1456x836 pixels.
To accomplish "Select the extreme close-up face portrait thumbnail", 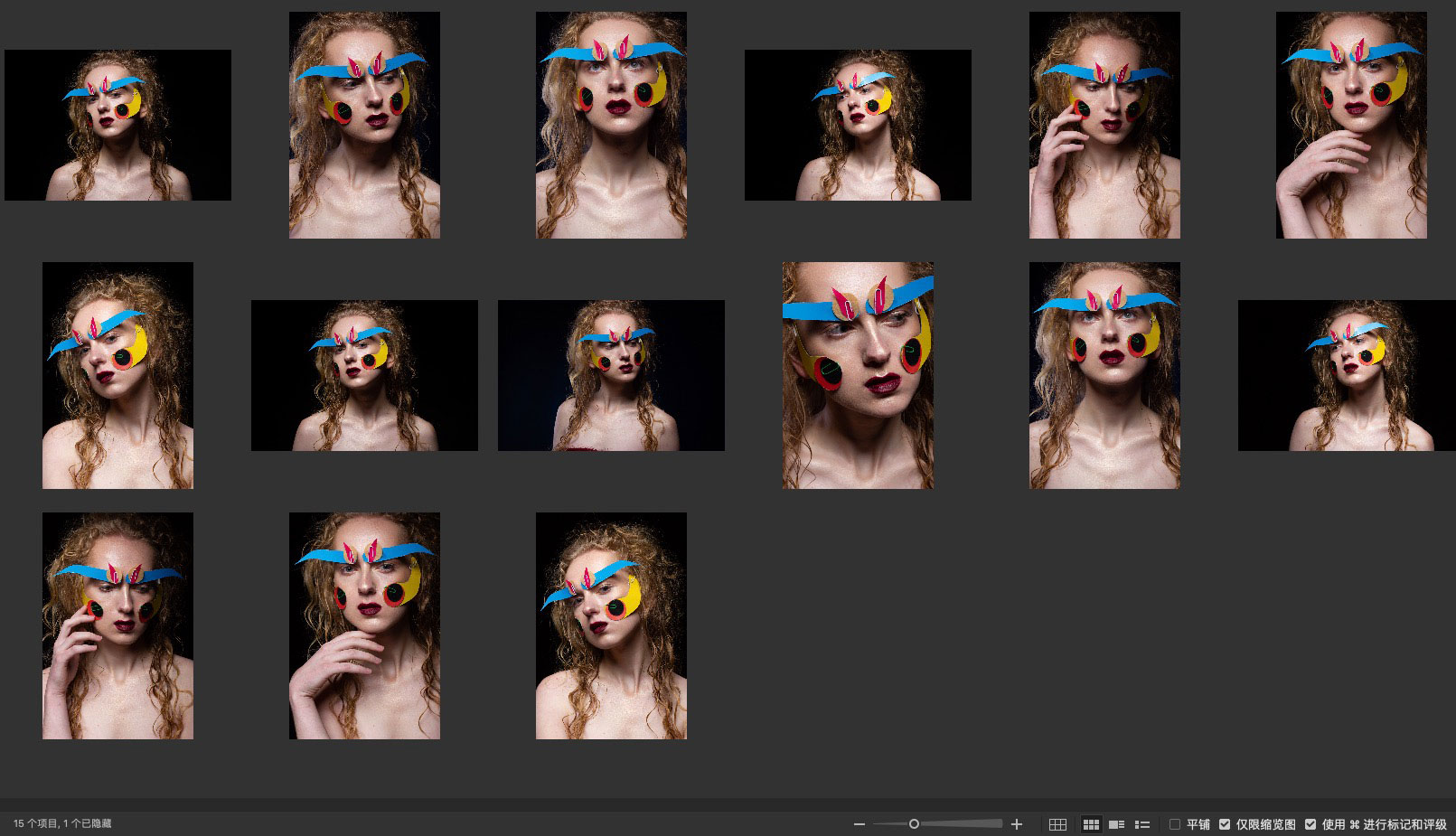I will point(858,375).
